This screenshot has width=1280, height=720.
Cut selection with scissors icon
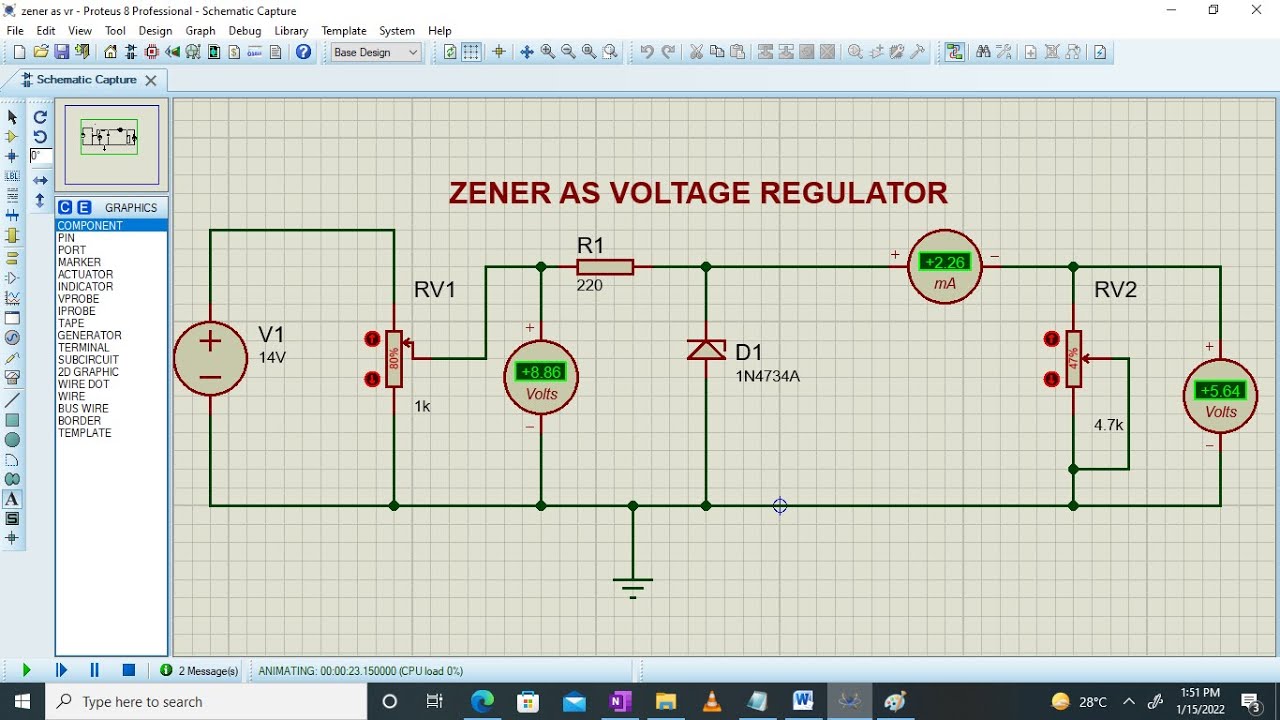click(696, 52)
